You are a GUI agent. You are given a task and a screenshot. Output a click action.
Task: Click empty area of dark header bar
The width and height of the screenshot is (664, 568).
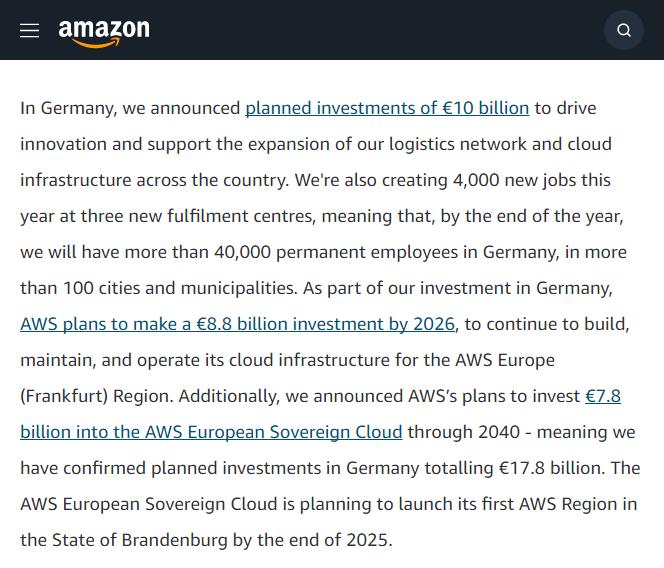373,30
